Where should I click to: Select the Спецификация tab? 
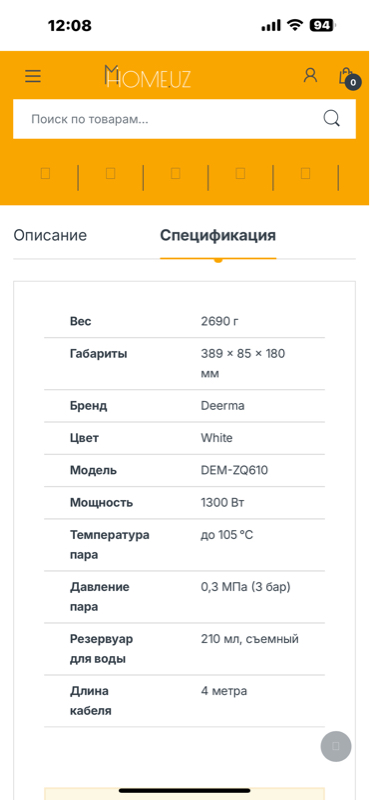coord(218,235)
